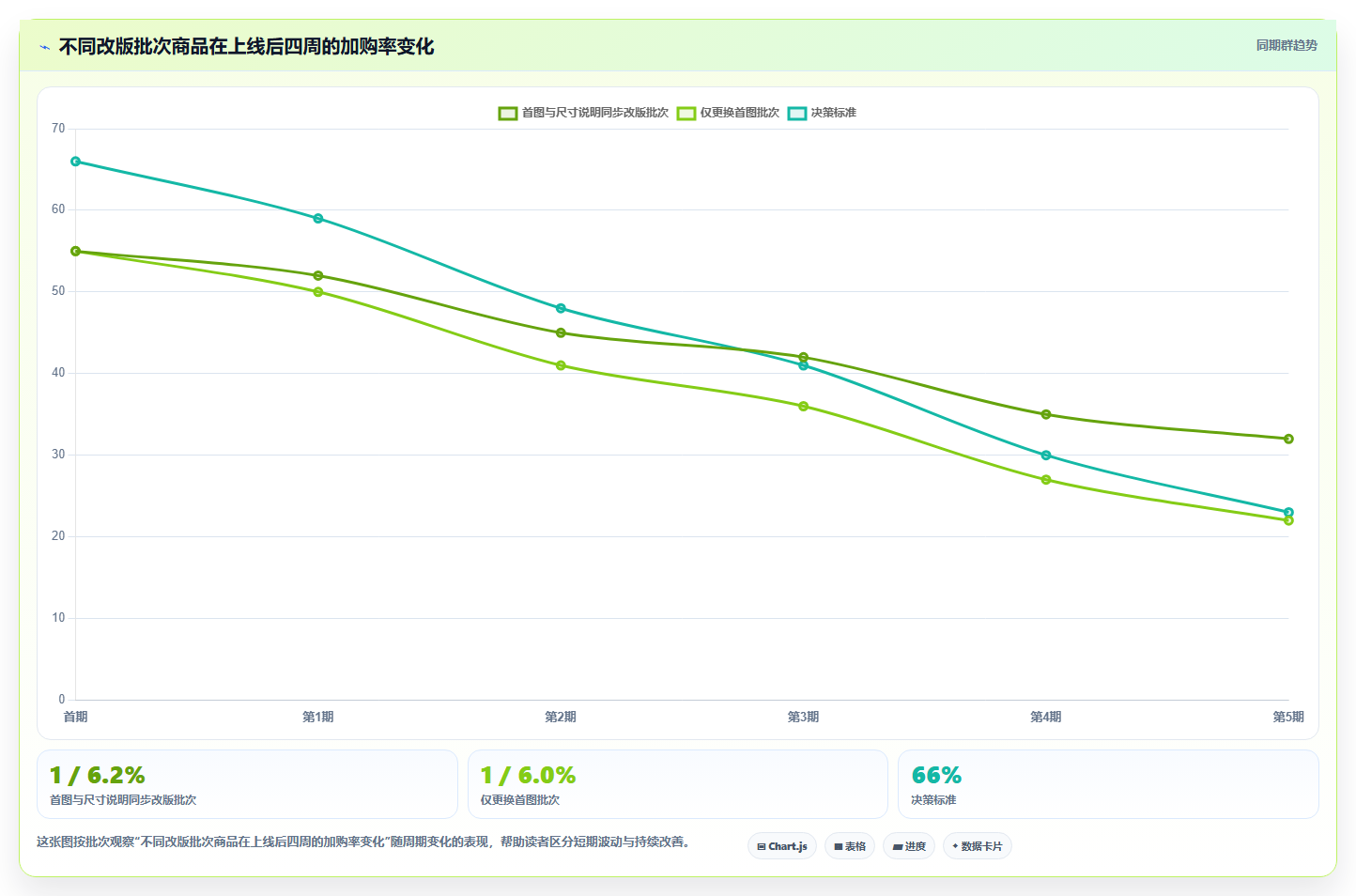
Task: Click the light green 仅更换首图 point at 第4期
Action: pyautogui.click(x=1046, y=480)
